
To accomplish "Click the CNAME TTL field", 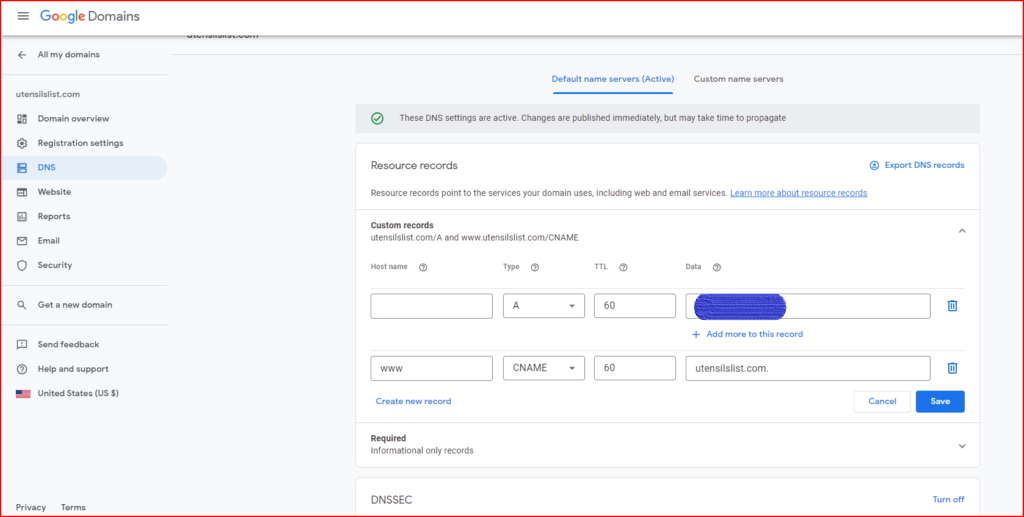I will coord(635,368).
